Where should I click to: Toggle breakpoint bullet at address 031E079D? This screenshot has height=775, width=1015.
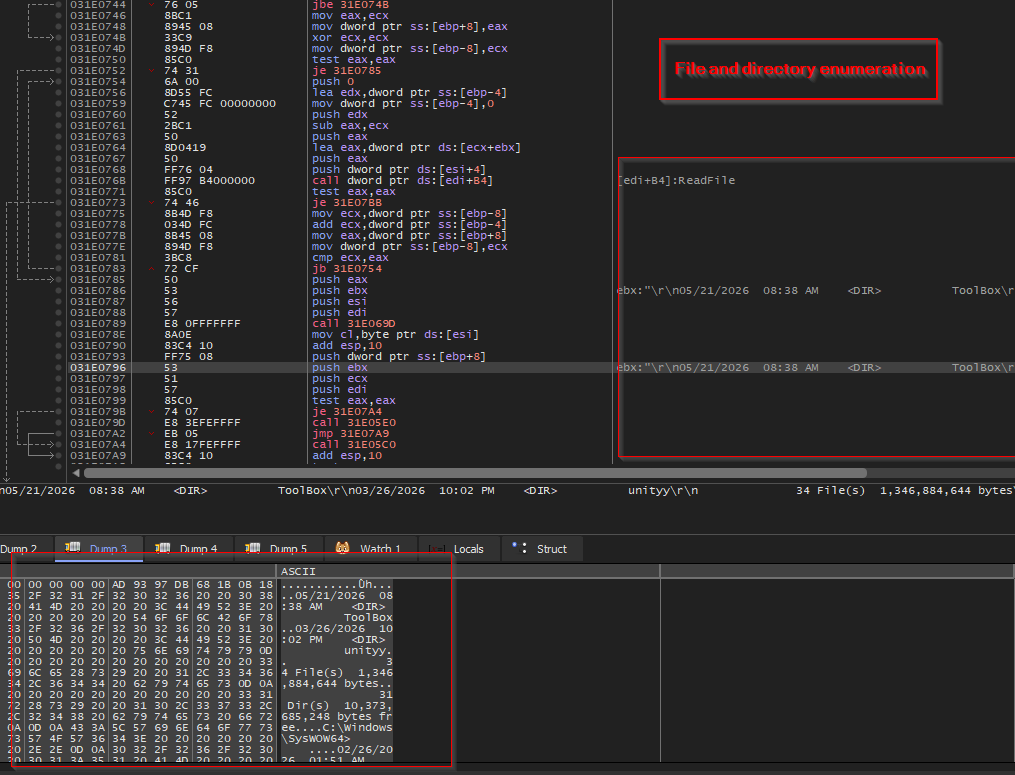[59, 423]
